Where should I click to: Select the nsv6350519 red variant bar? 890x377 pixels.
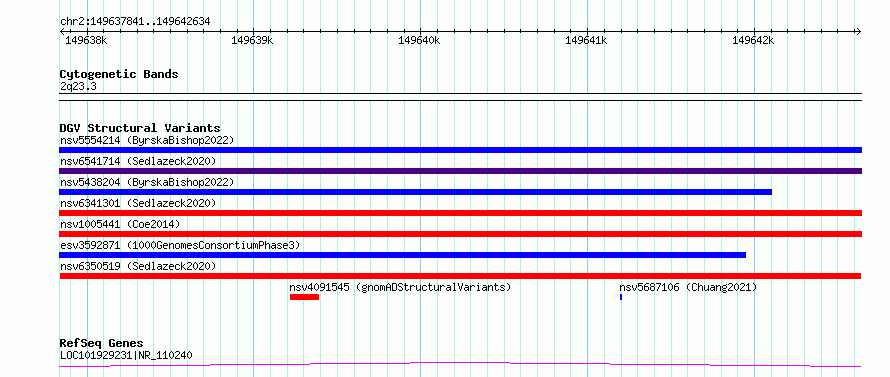coord(460,276)
